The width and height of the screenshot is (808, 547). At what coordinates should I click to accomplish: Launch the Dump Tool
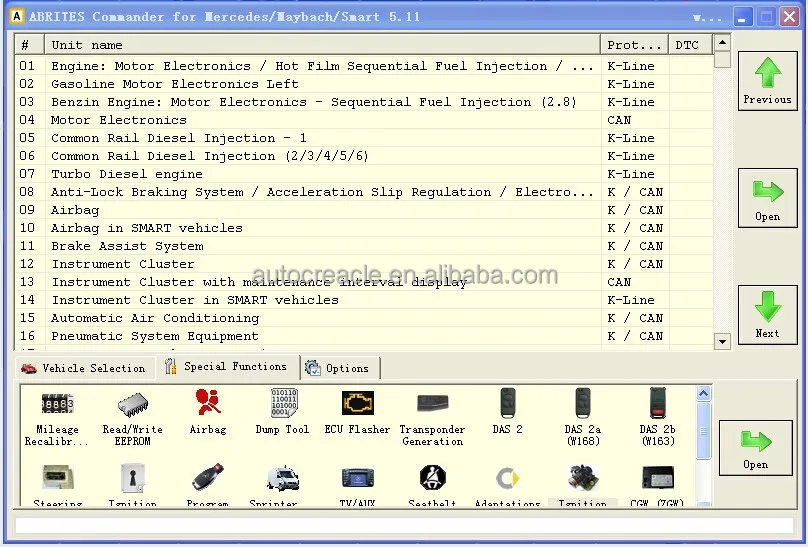[x=282, y=413]
